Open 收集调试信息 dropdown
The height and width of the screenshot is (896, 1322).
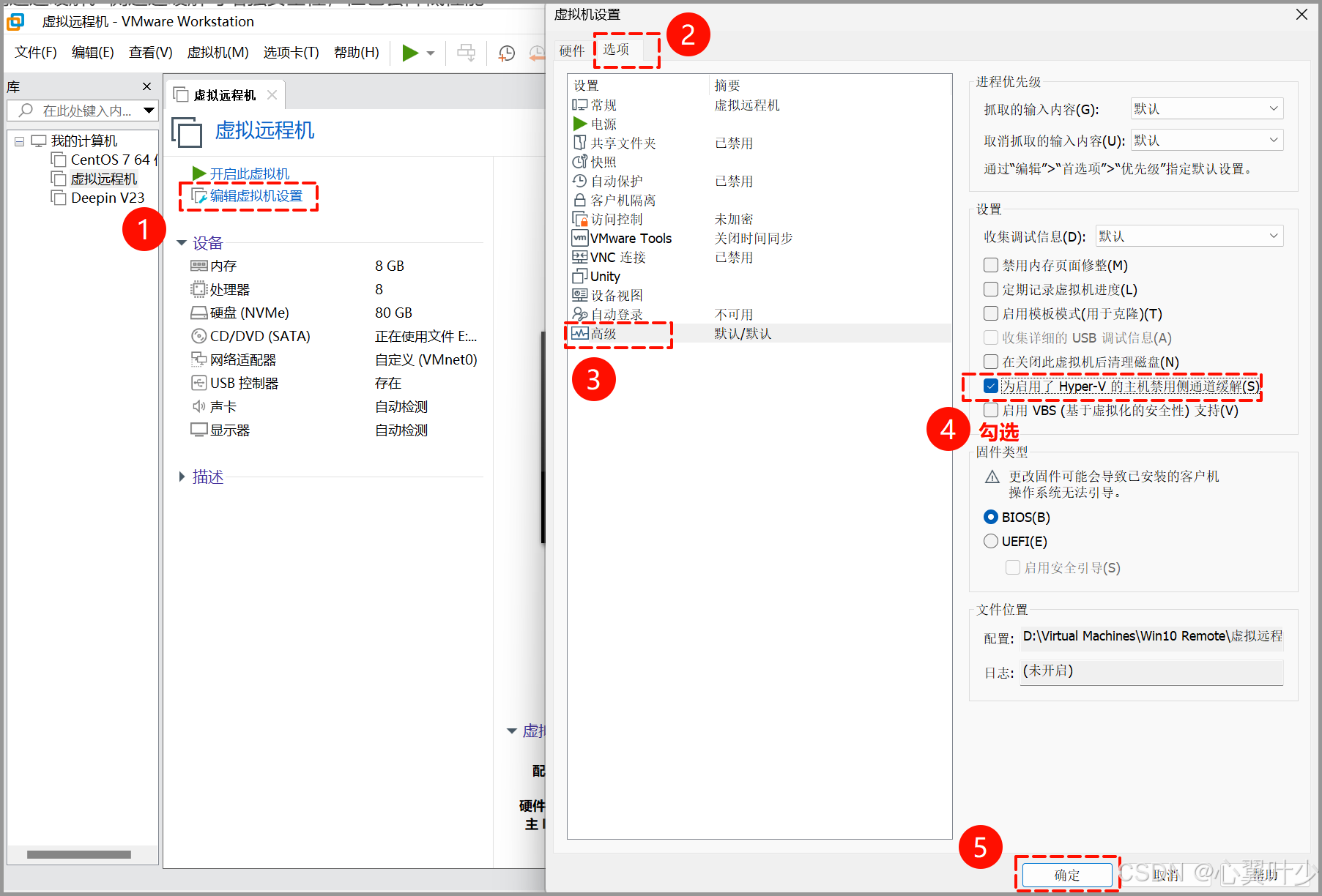coord(1189,236)
